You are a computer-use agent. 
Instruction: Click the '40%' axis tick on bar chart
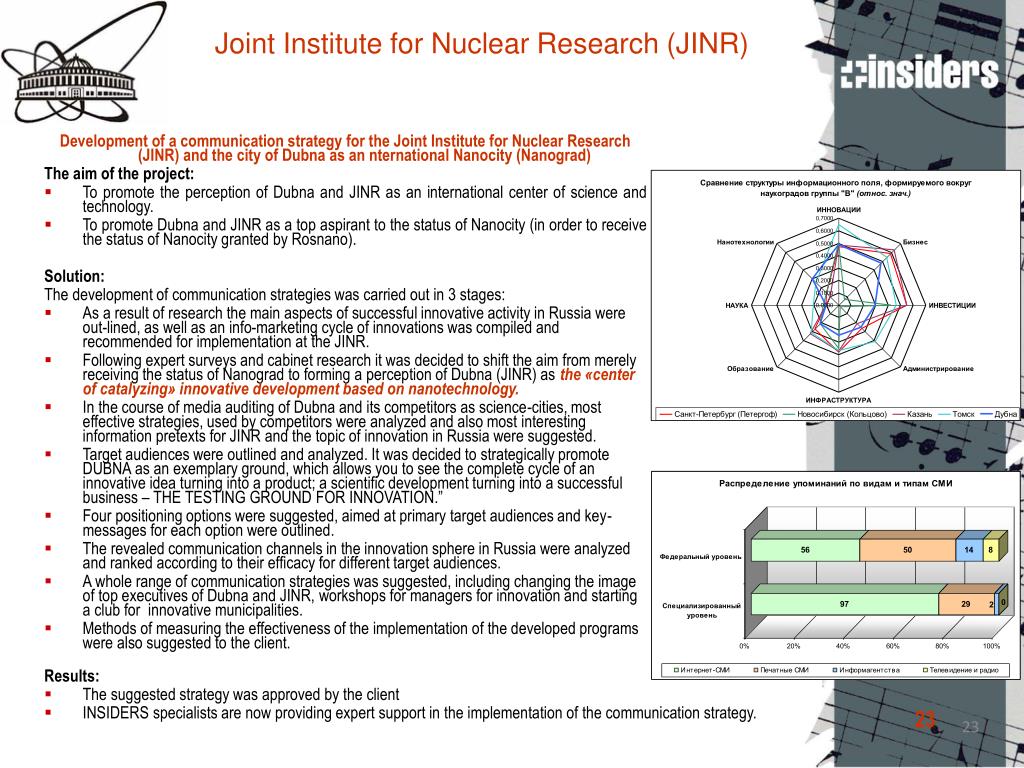[x=842, y=646]
